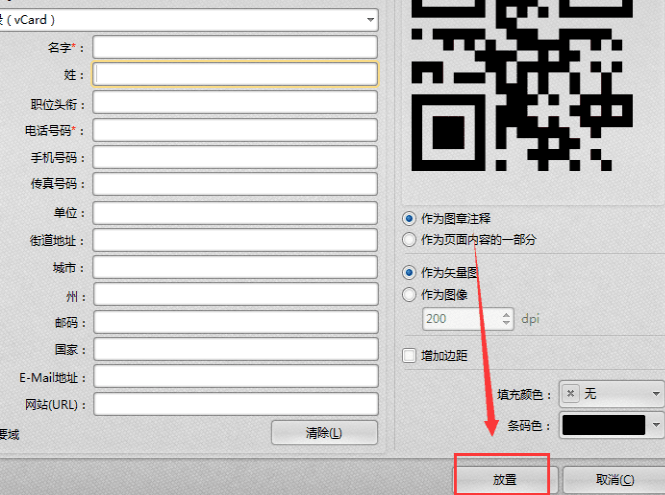
Task: Focus the 国家 field
Action: [x=235, y=349]
